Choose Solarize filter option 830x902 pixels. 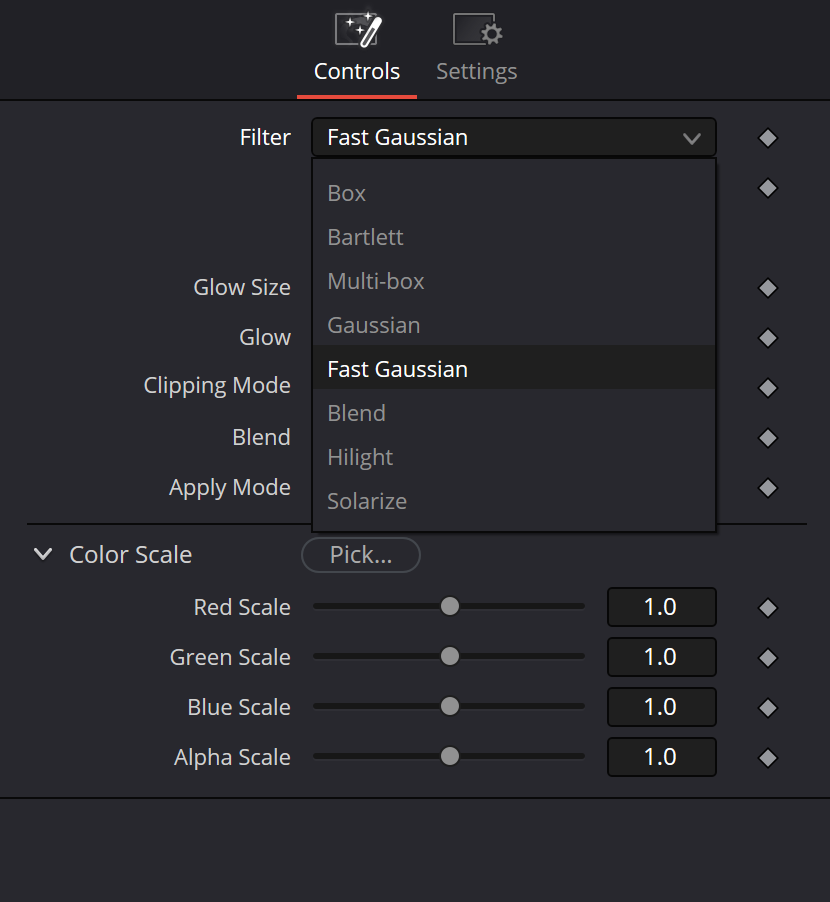(514, 501)
